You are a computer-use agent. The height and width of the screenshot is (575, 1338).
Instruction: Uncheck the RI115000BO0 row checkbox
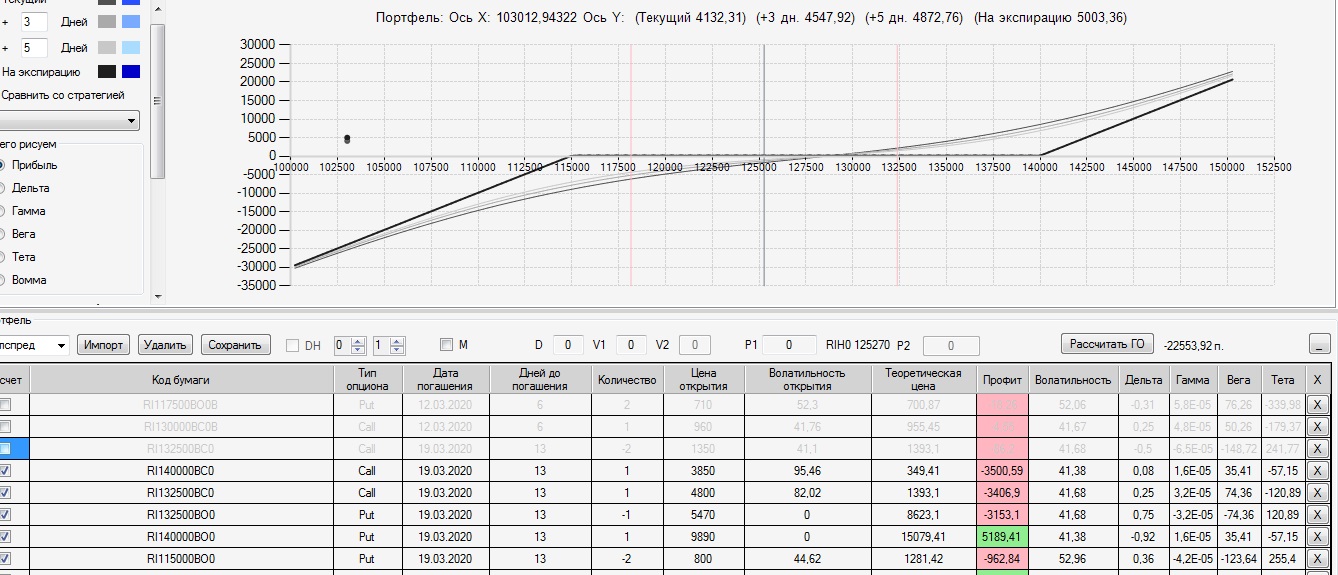click(x=5, y=558)
